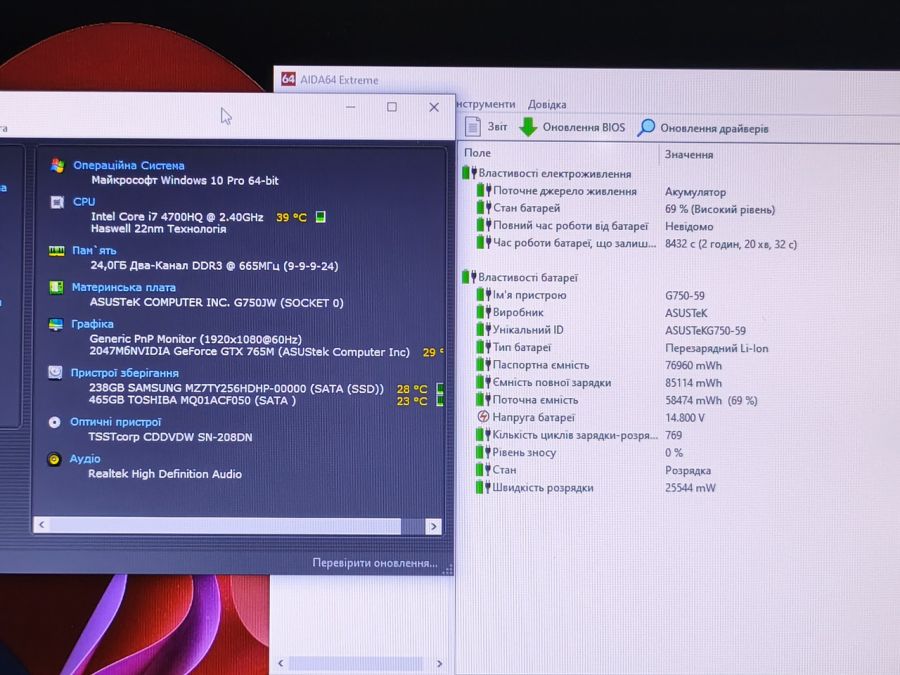Click the battery icon of Властивості електроживлення
The width and height of the screenshot is (900, 675).
(470, 172)
